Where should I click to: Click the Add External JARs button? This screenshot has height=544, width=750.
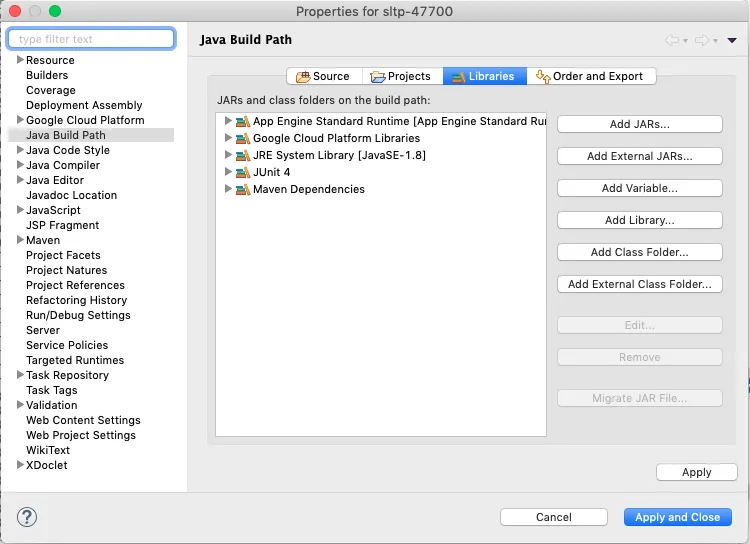(639, 156)
